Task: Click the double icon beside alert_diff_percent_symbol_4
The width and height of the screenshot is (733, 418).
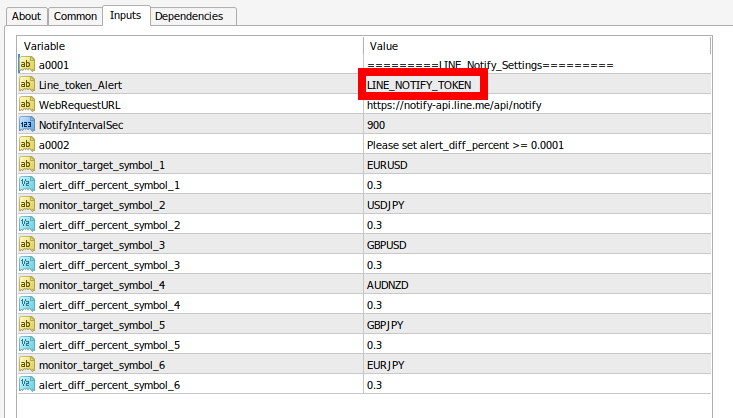Action: click(x=26, y=305)
